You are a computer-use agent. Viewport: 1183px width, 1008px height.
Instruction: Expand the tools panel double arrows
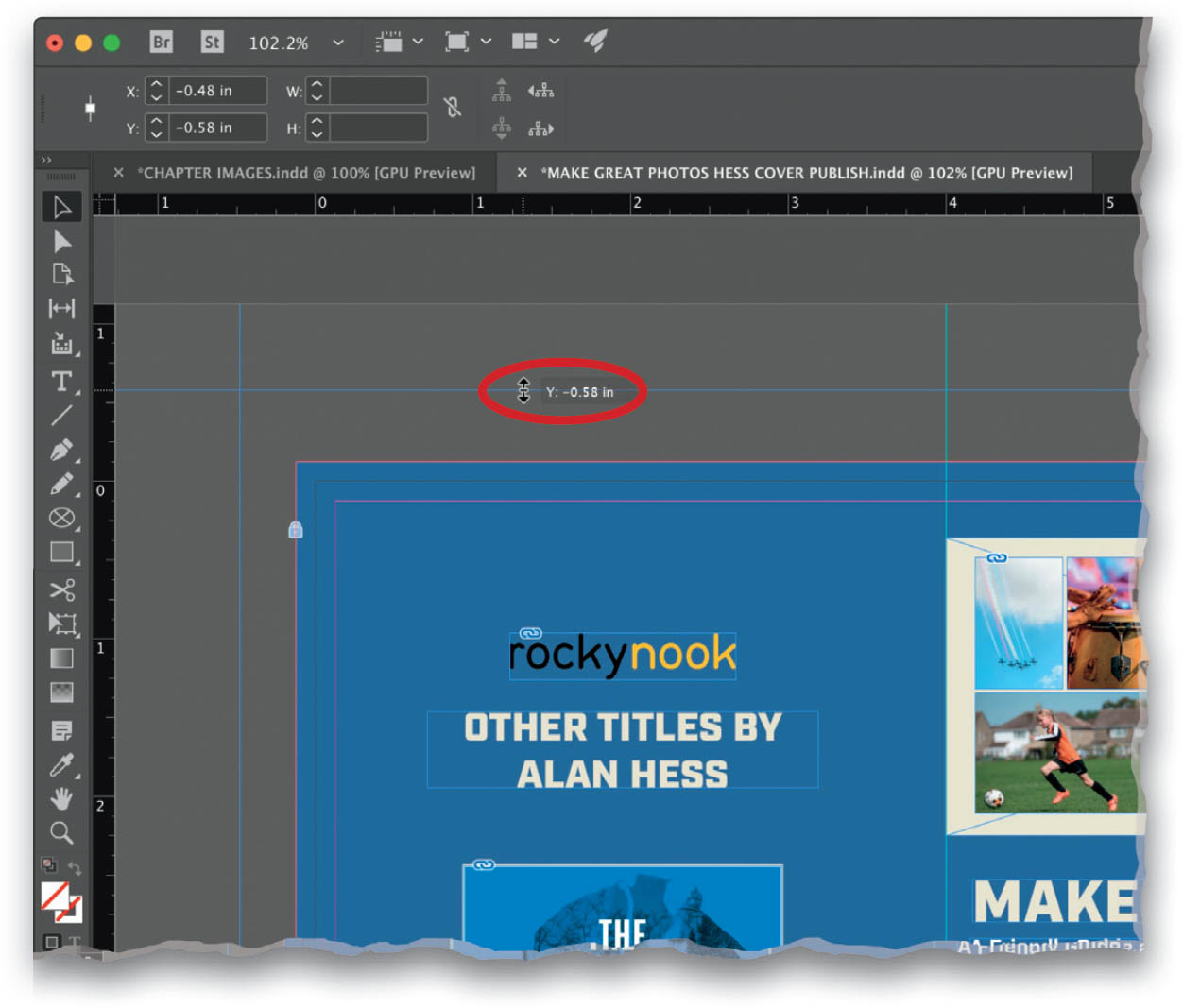(46, 160)
